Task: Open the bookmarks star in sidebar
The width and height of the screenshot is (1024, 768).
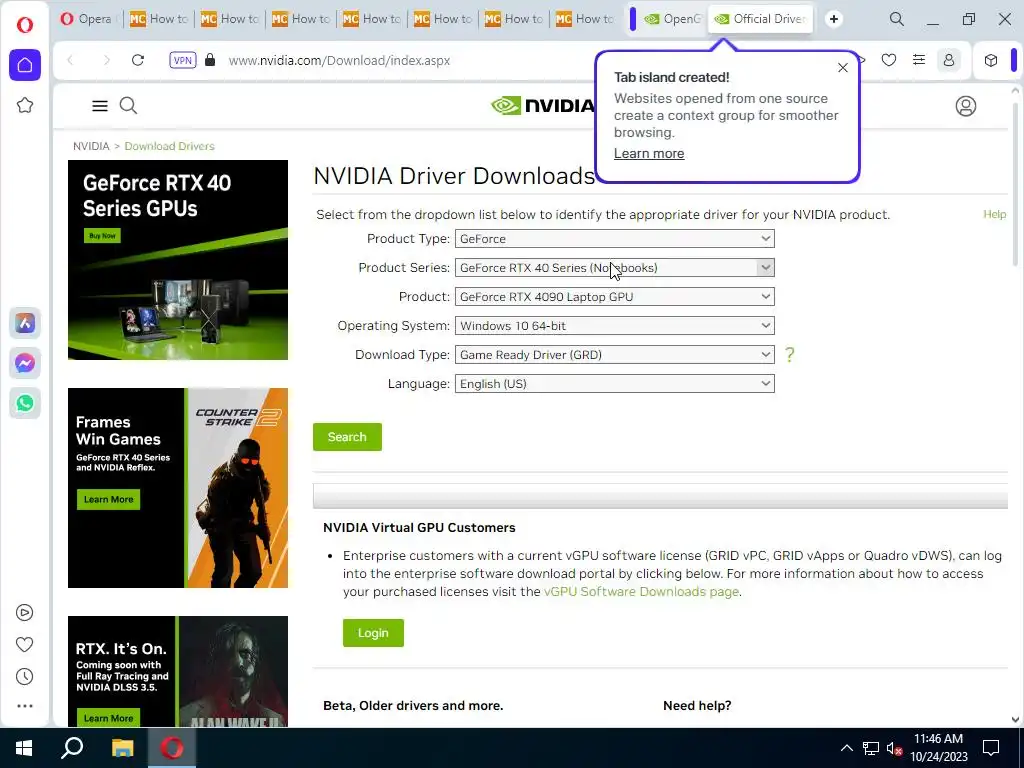Action: [x=25, y=105]
